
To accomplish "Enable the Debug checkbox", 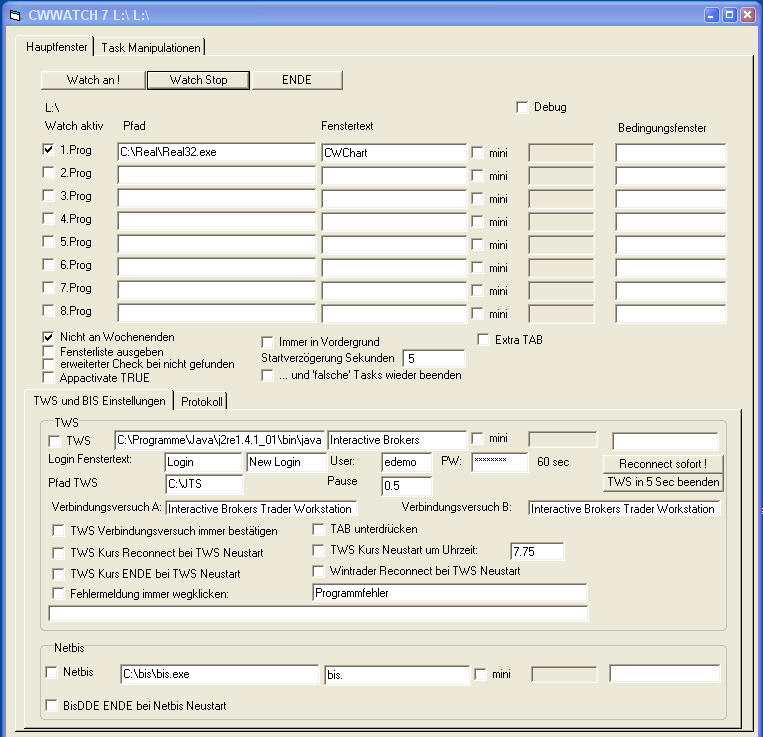I will click(x=522, y=107).
